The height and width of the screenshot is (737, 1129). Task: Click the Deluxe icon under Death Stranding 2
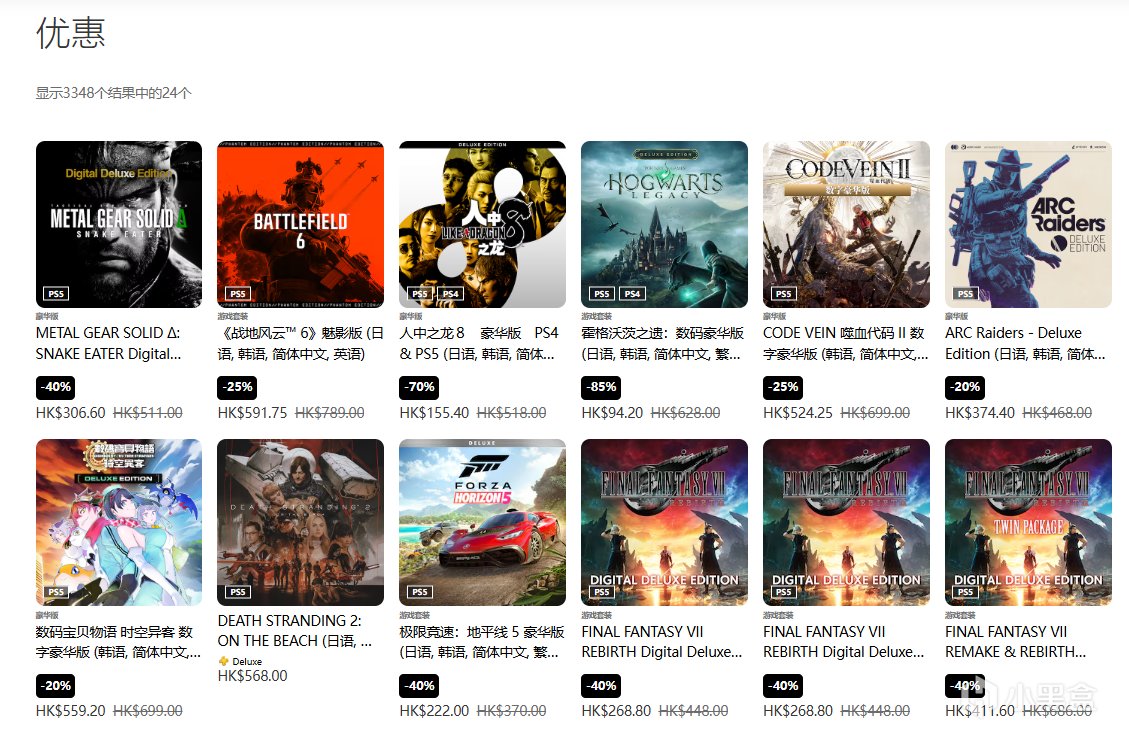point(222,661)
